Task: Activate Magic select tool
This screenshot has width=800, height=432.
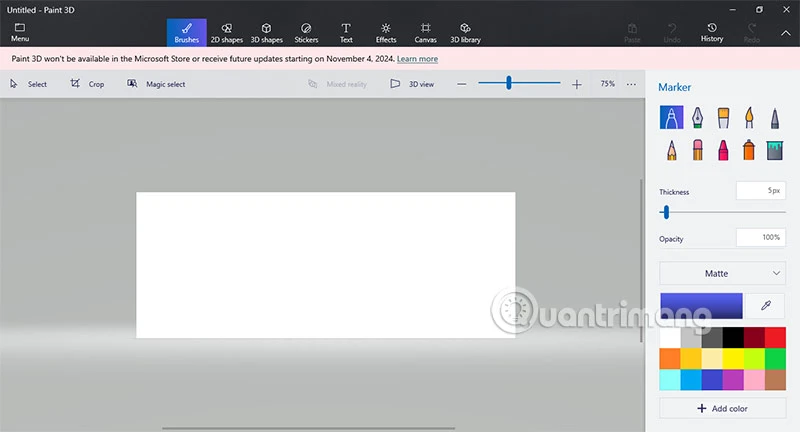Action: tap(156, 84)
